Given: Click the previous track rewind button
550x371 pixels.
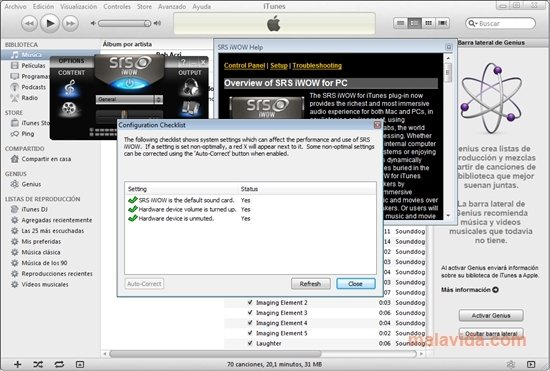Looking at the screenshot, I should point(29,23).
